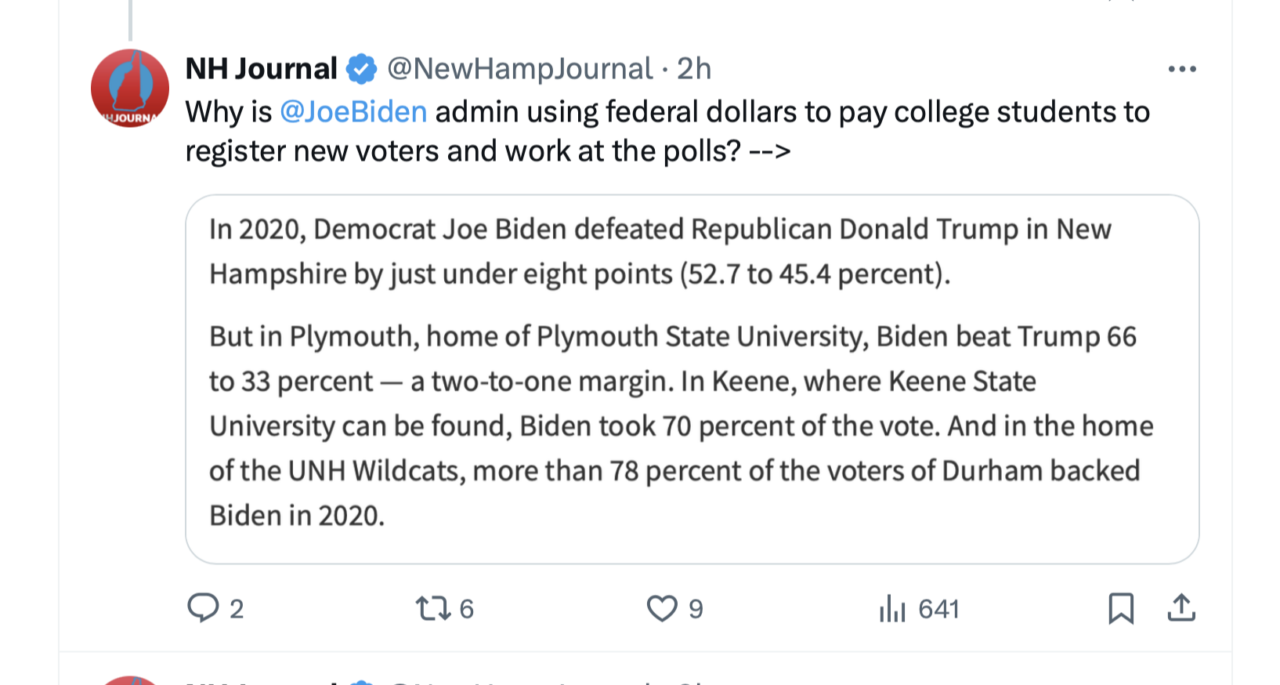Open the @JoeBiden mention
The image size is (1280, 685).
click(354, 112)
